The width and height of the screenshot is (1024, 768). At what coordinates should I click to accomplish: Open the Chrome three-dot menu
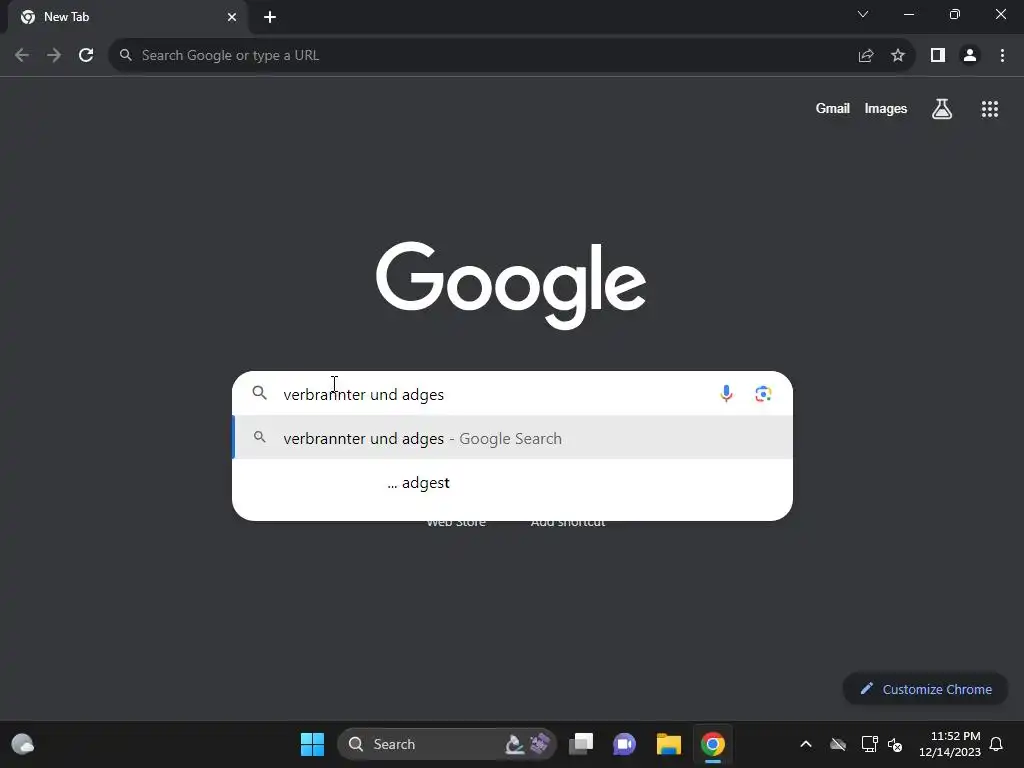pos(1002,56)
